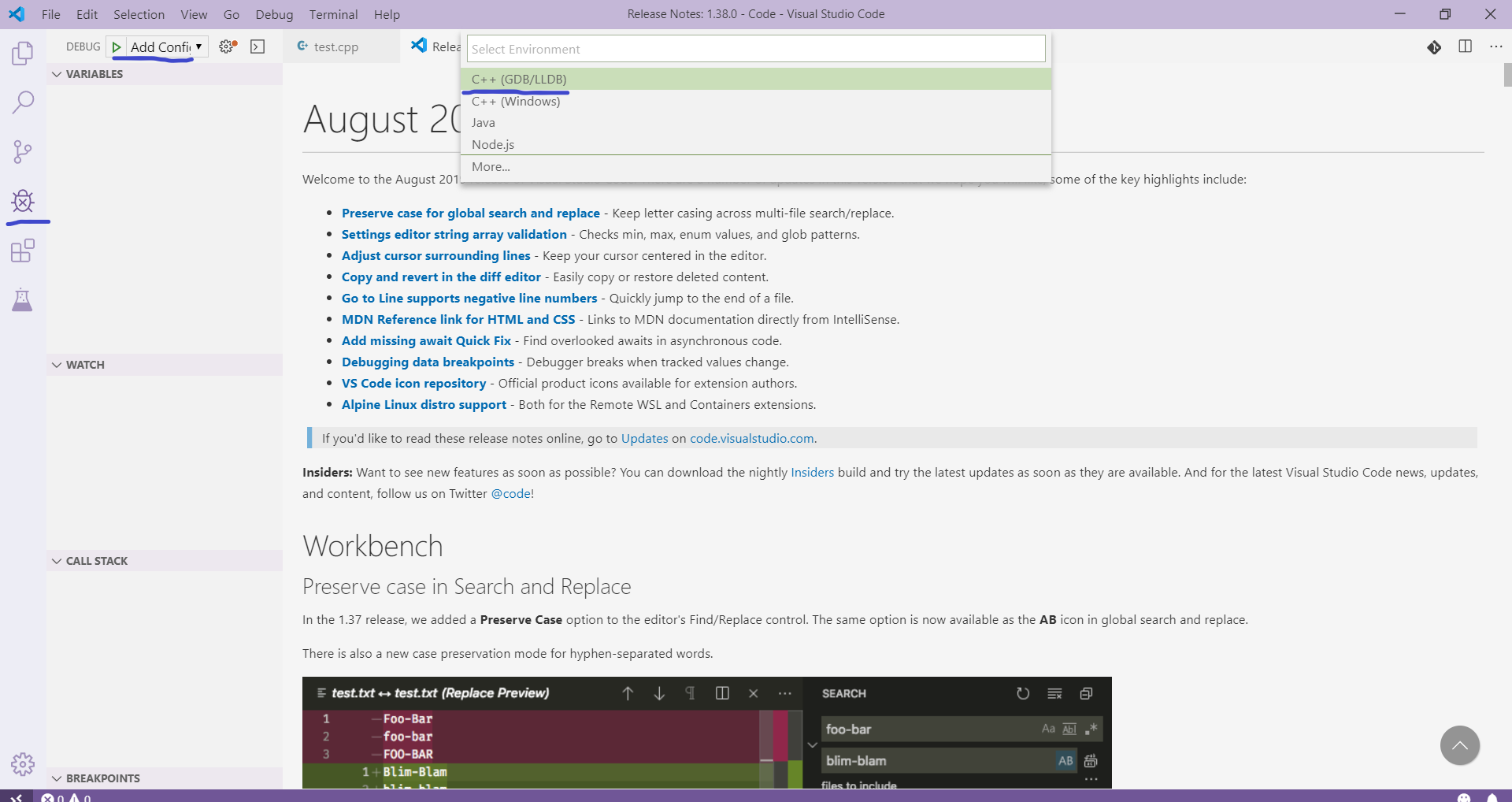The width and height of the screenshot is (1512, 802).
Task: Open launch.json with debug gear icon
Action: pos(228,46)
